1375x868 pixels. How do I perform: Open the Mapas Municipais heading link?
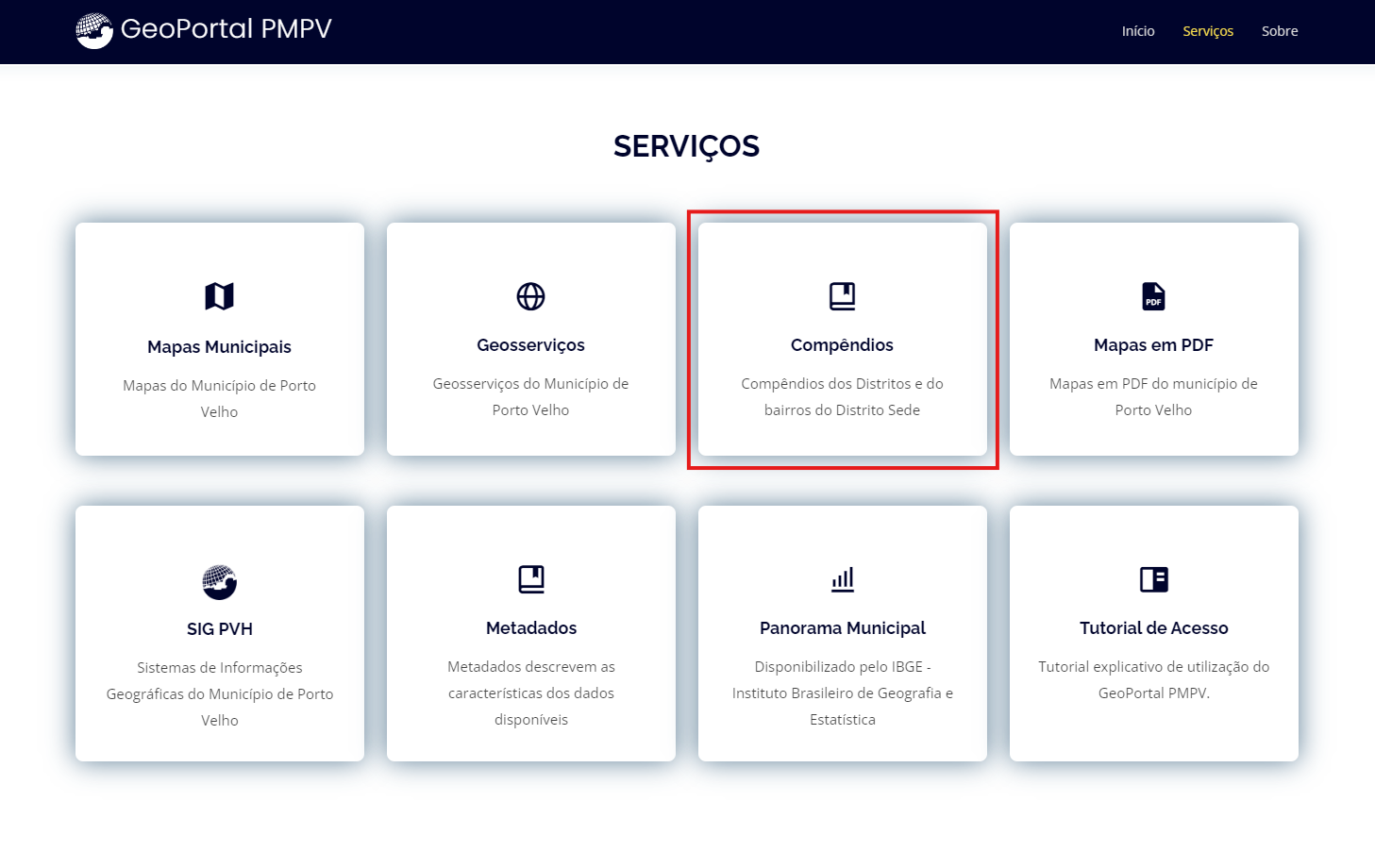click(x=219, y=347)
